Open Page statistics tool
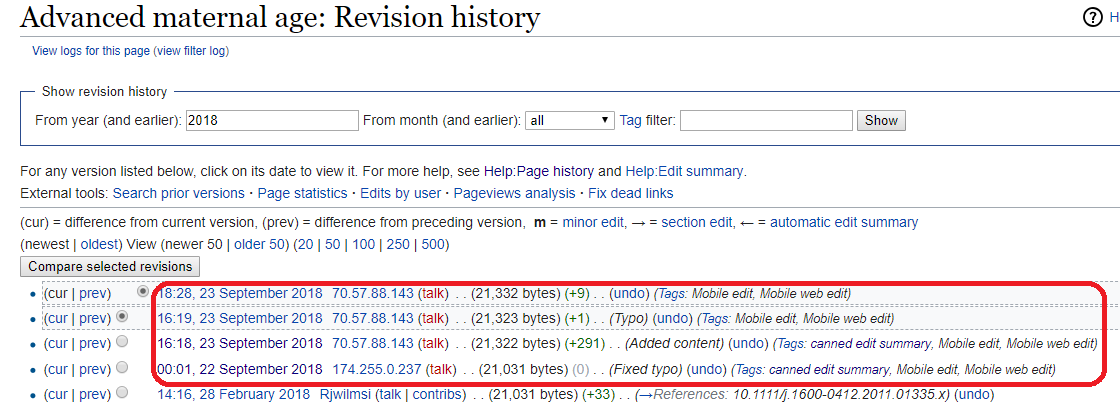 302,194
